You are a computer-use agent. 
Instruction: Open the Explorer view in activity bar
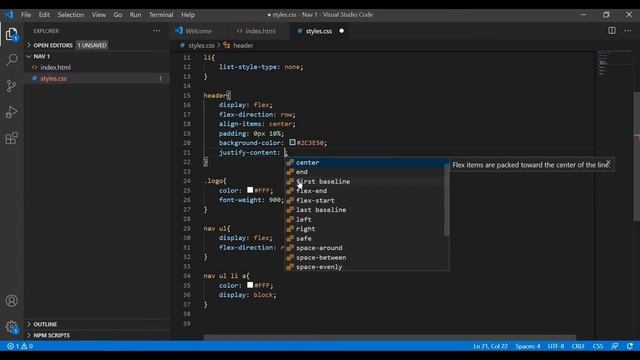point(12,34)
